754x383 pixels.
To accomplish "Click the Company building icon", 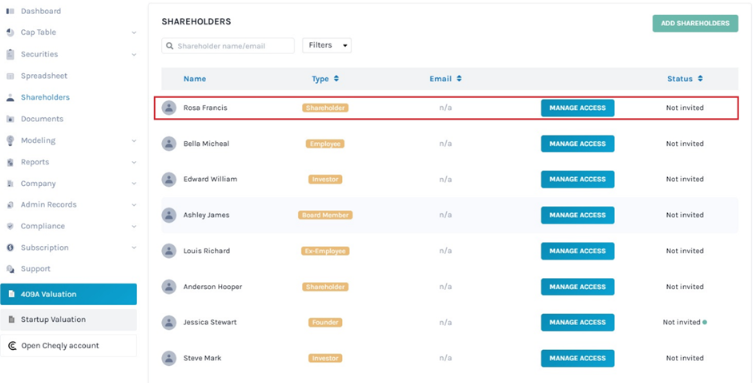I will click(x=10, y=183).
